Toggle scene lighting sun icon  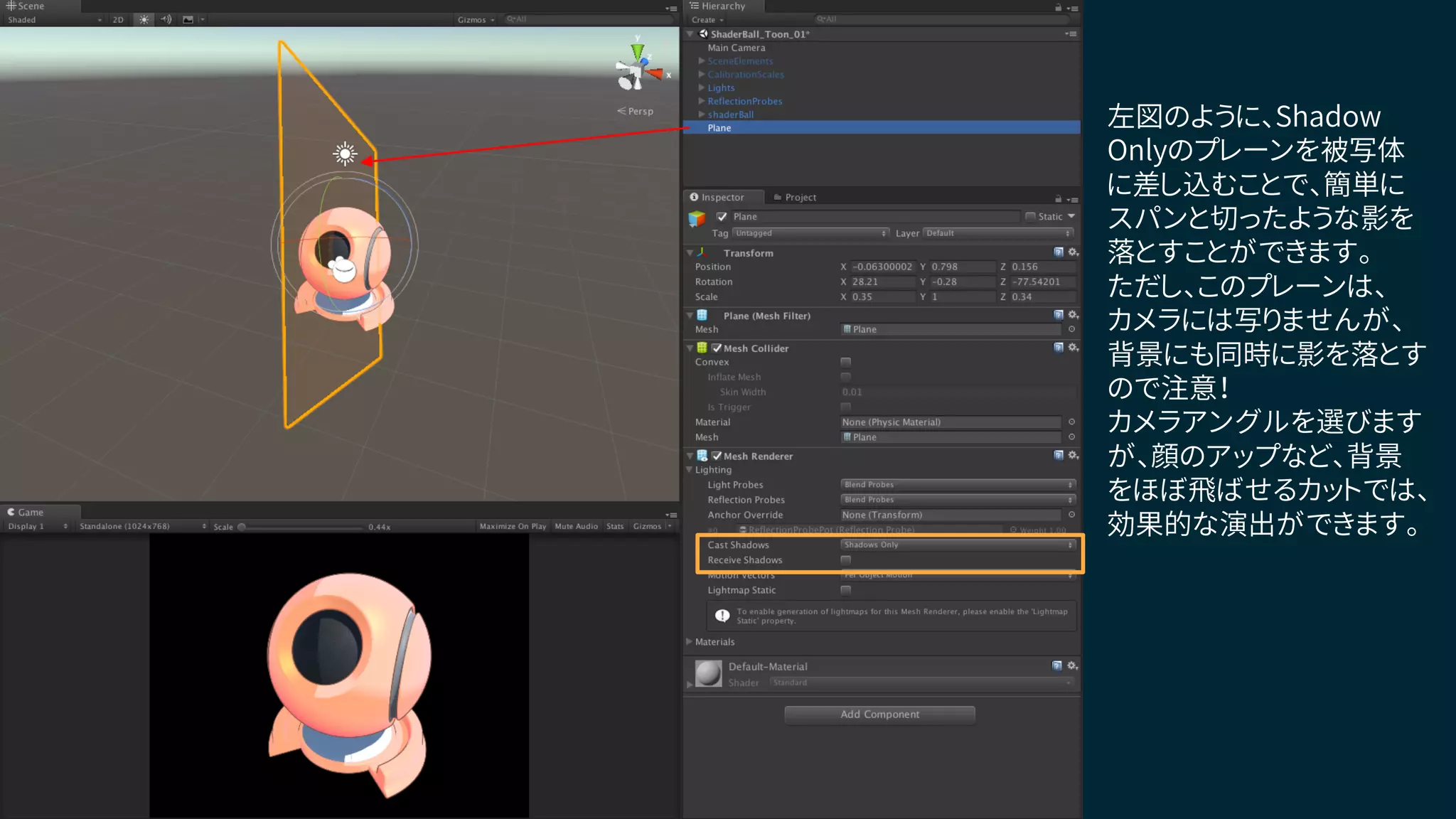[x=144, y=20]
